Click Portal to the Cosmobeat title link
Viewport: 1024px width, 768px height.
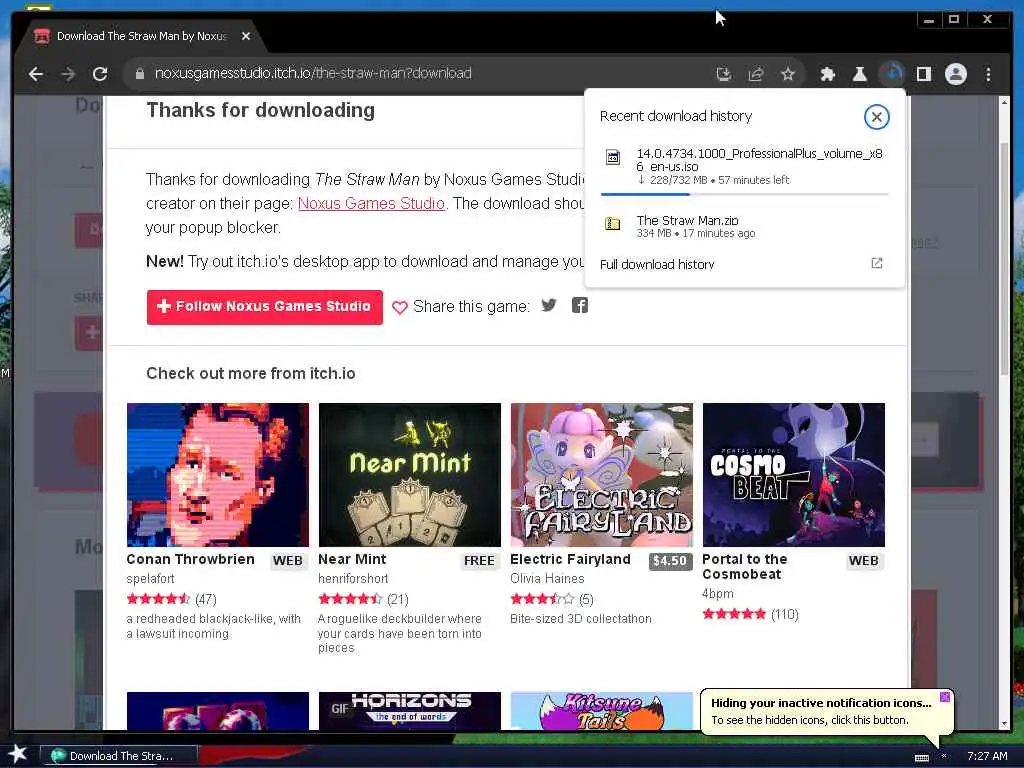tap(744, 566)
